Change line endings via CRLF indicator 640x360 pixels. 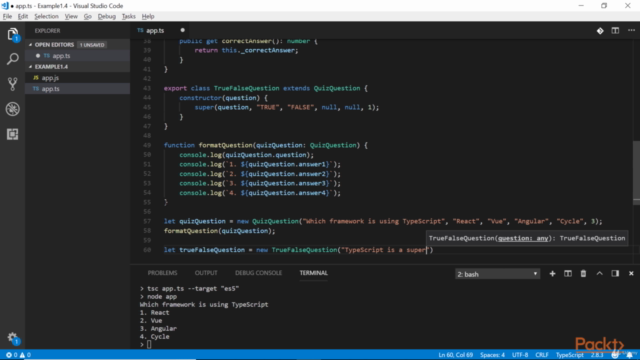point(542,355)
